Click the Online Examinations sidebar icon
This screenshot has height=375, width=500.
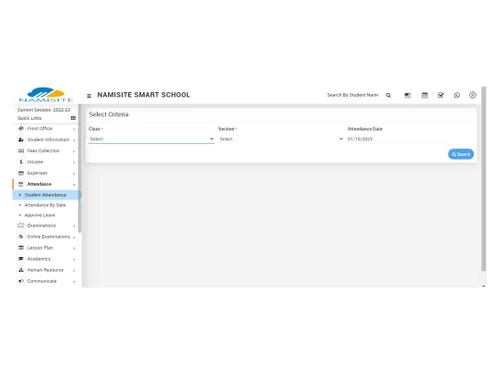(21, 237)
